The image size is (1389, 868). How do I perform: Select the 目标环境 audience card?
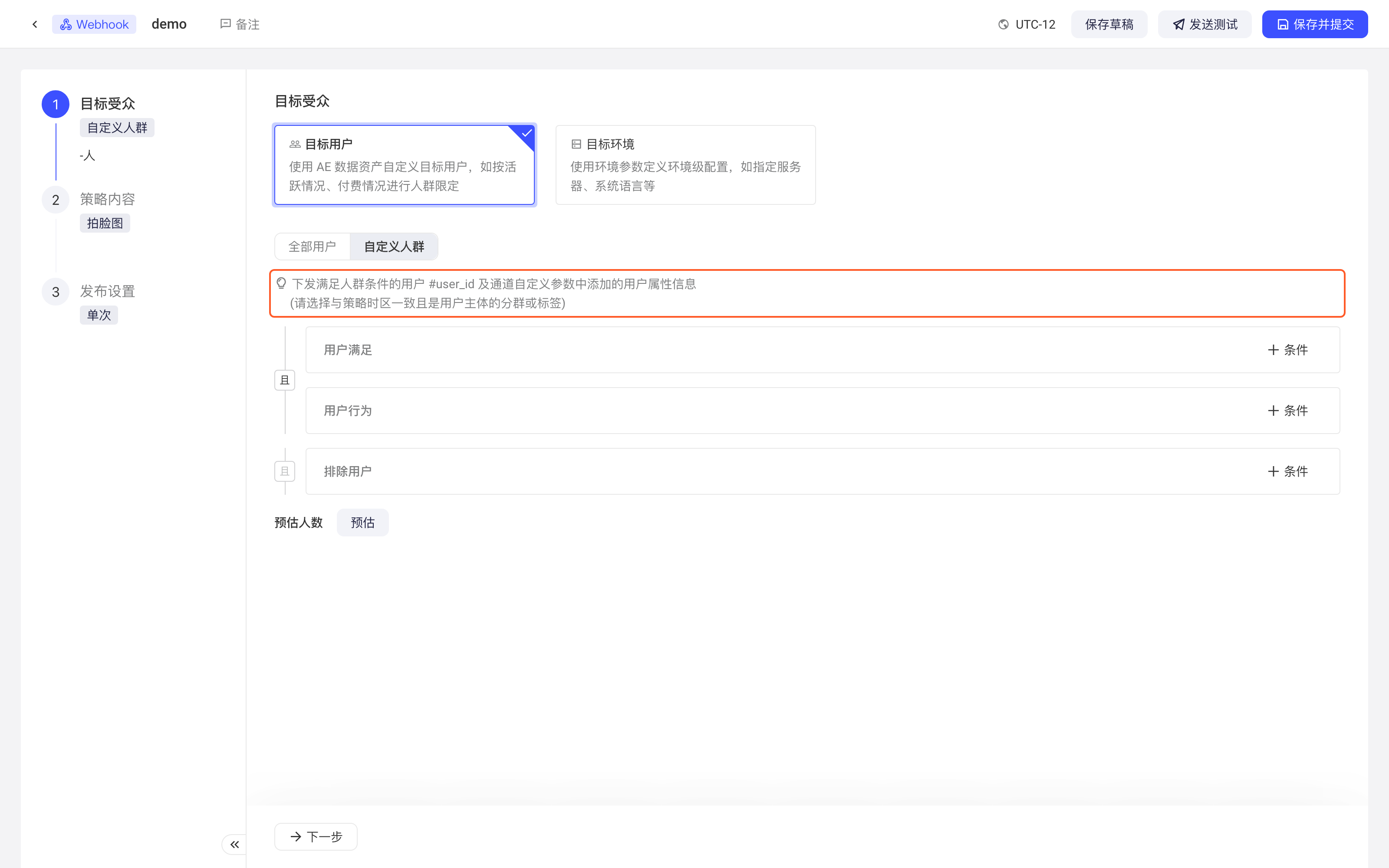click(685, 165)
